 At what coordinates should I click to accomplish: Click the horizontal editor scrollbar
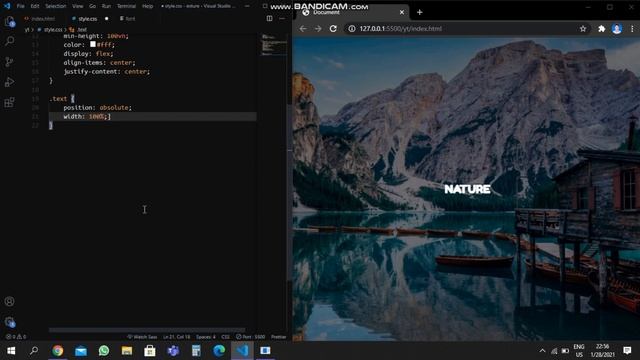pyautogui.click(x=147, y=330)
